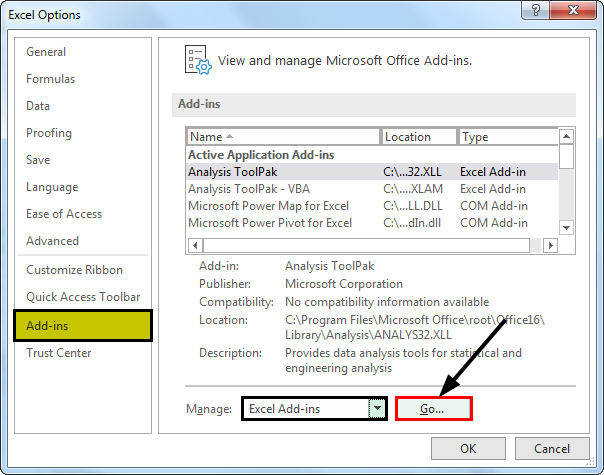Click the add-in list scroll up arrow

(x=566, y=136)
